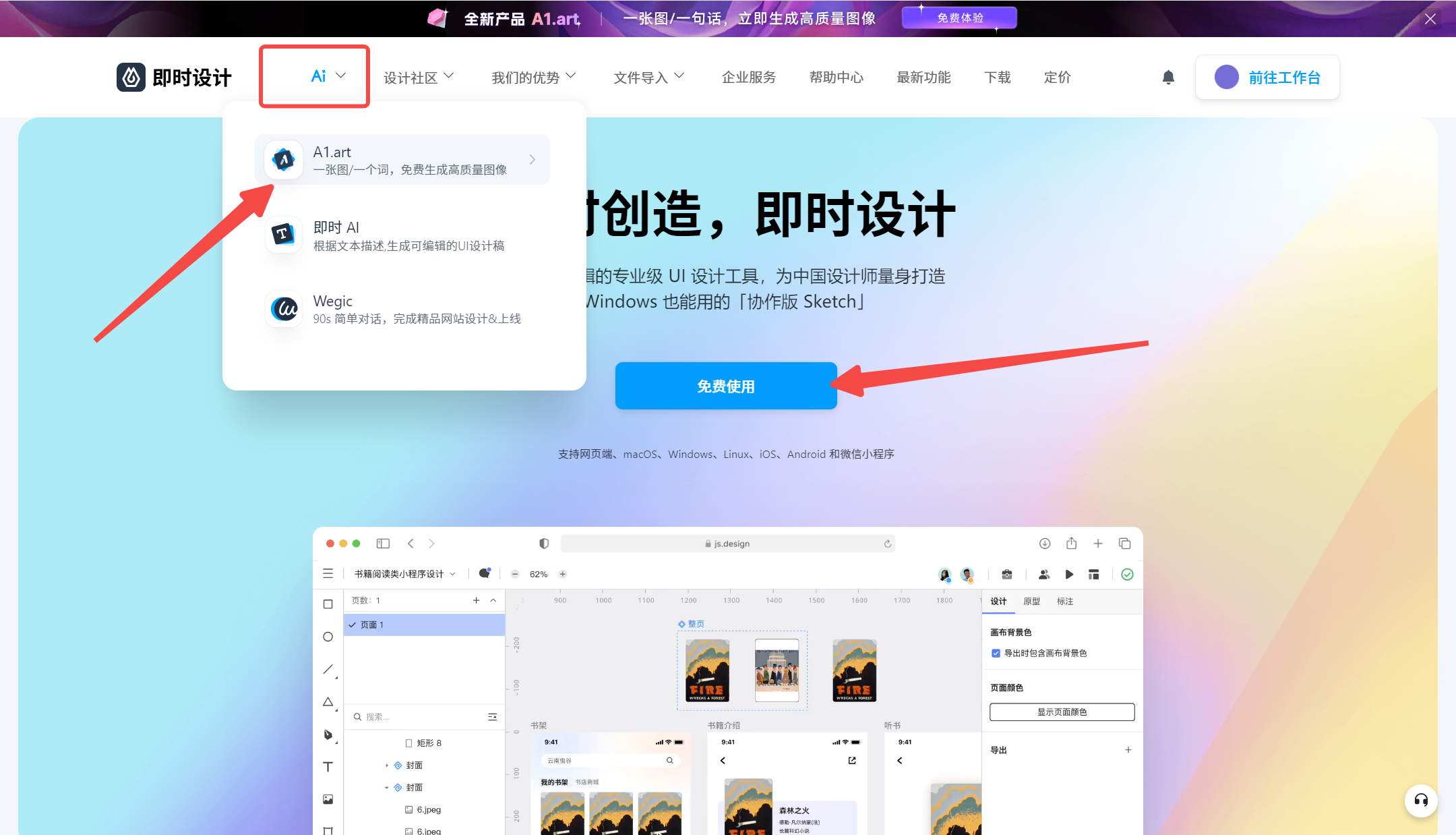This screenshot has width=1456, height=835.
Task: Select the Ellipse tool
Action: 328,637
